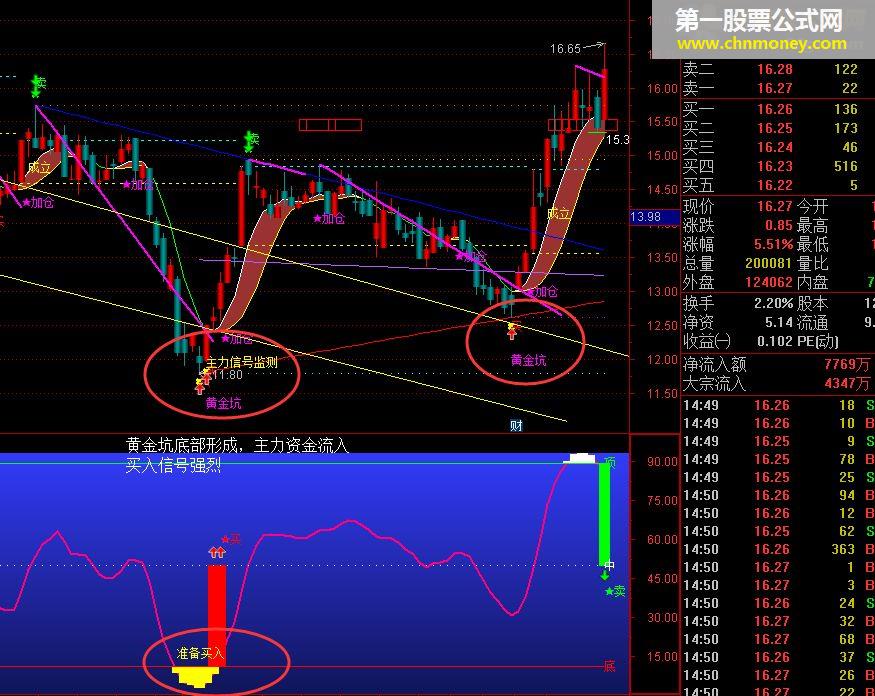Viewport: 875px width, 696px height.
Task: Click the 顶 label at the indicator's top line
Action: pos(610,463)
